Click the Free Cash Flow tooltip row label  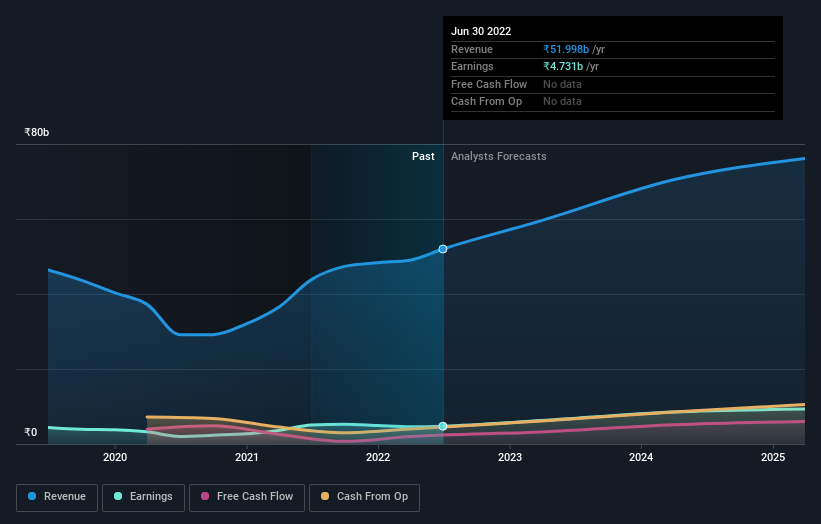489,84
